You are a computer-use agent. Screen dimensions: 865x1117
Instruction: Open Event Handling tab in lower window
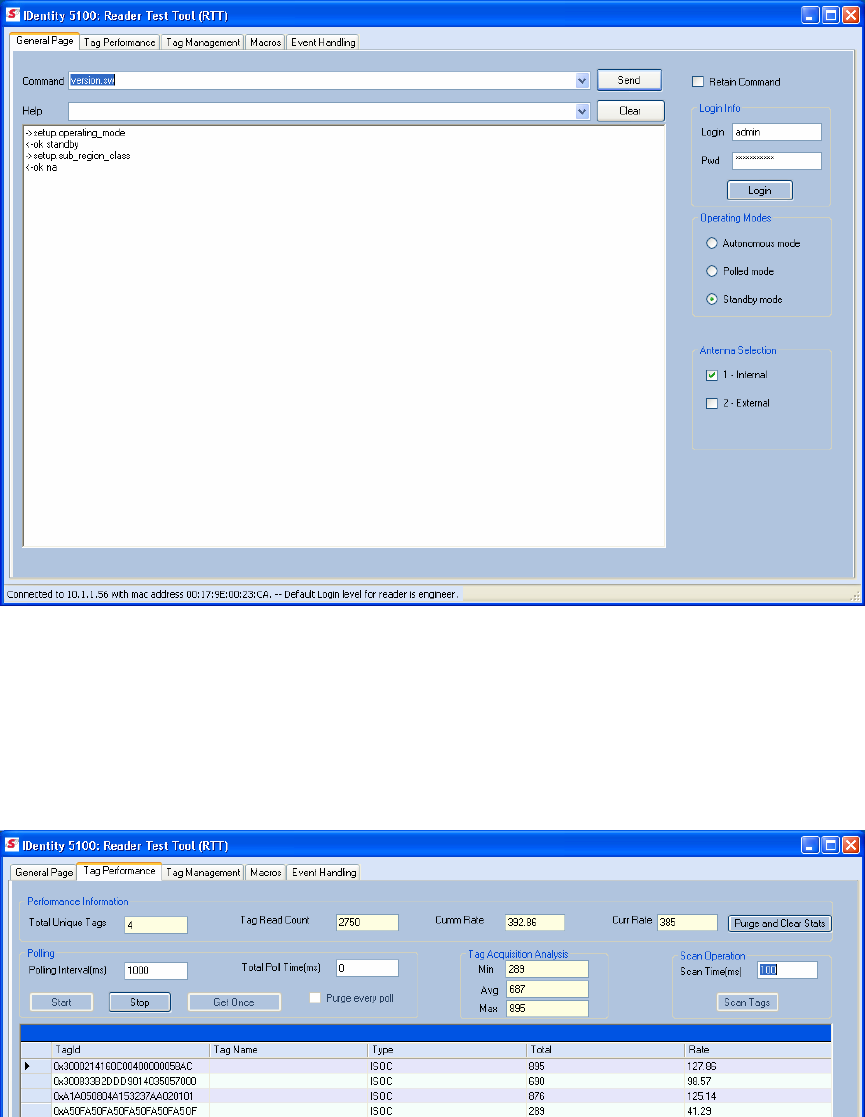click(x=323, y=872)
